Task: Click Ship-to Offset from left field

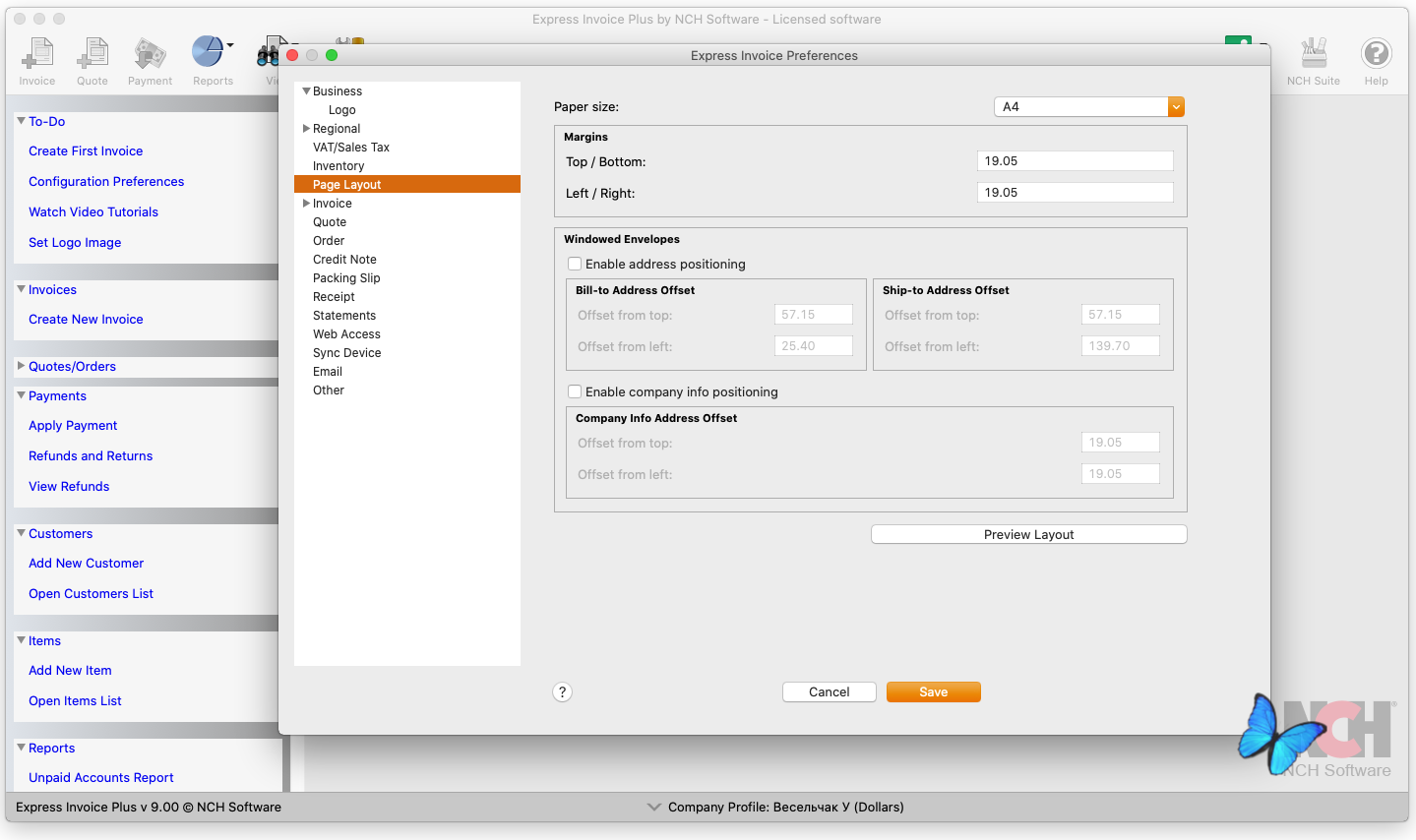Action: [x=1121, y=346]
